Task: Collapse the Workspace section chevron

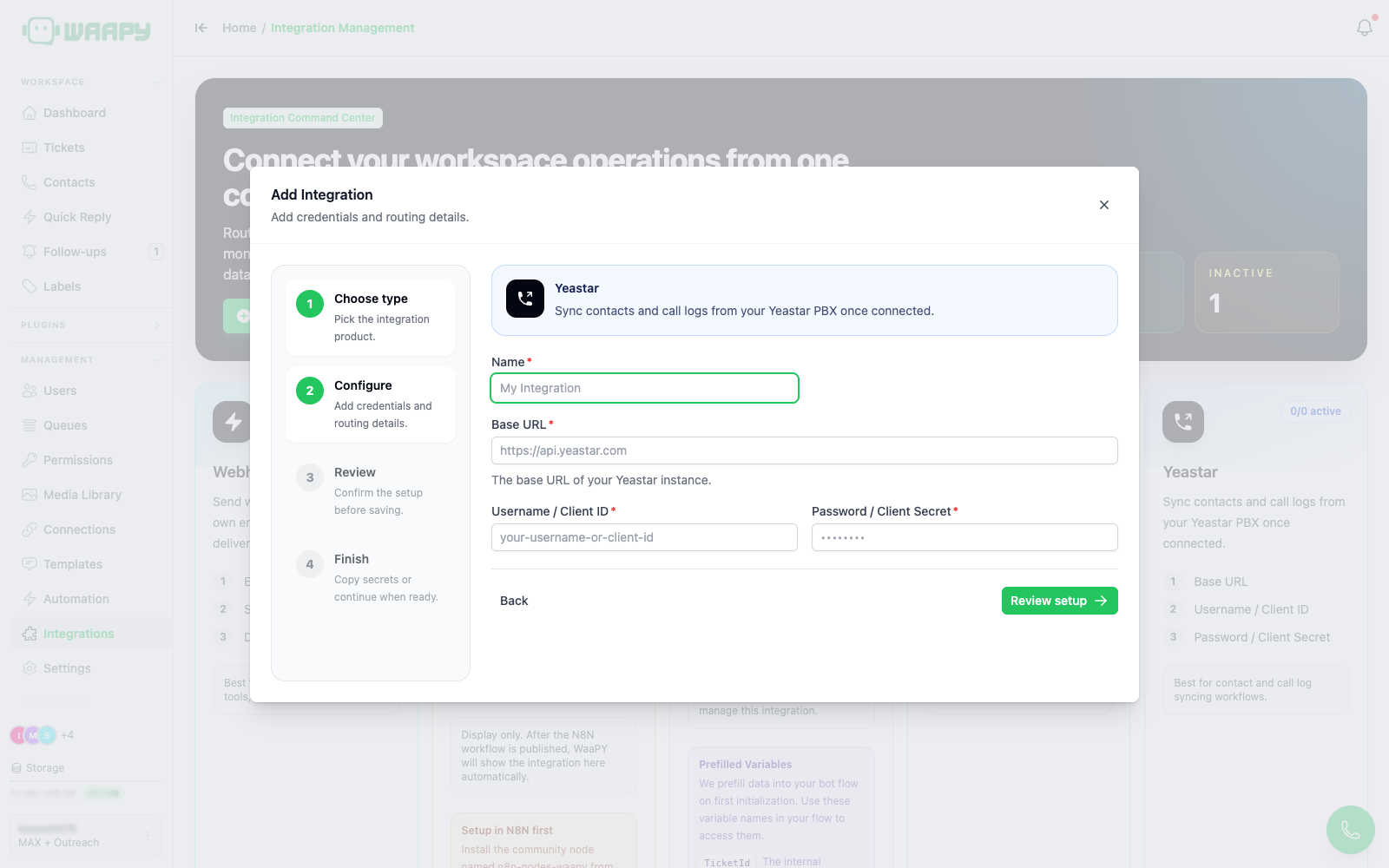Action: tap(157, 82)
